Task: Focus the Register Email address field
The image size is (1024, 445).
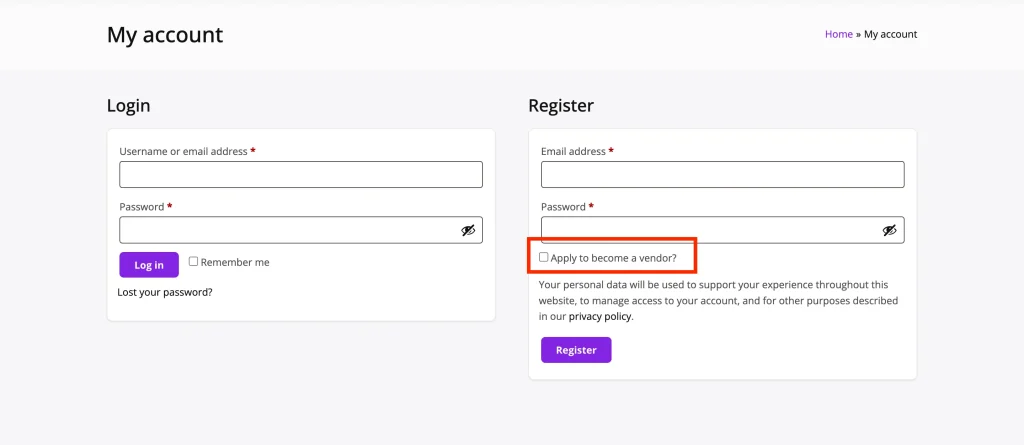Action: coord(722,174)
